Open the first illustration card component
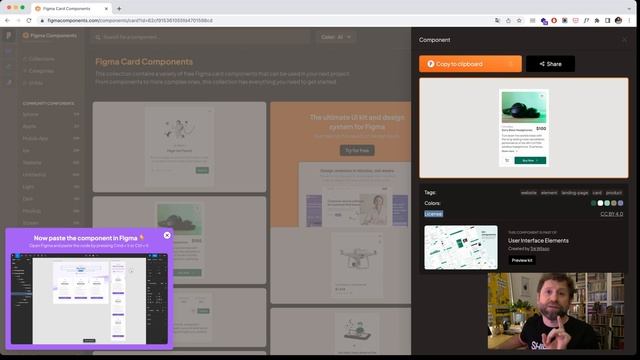 [179, 147]
